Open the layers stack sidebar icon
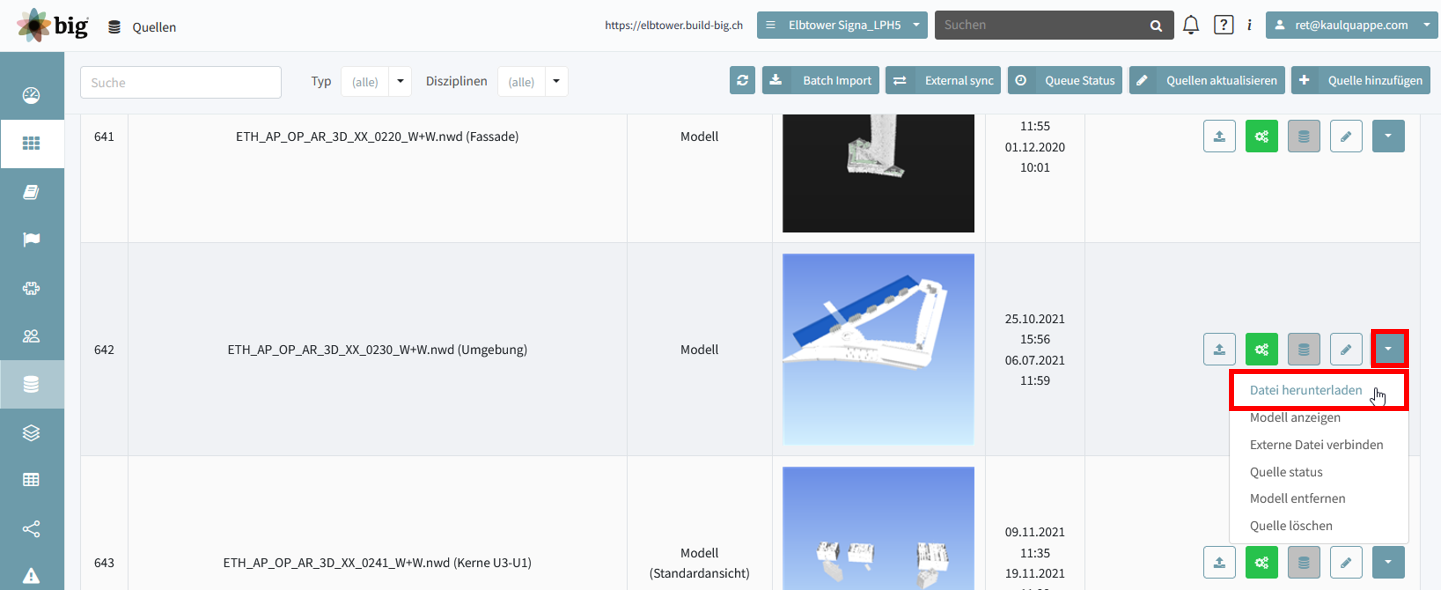This screenshot has width=1441, height=590. tap(31, 432)
